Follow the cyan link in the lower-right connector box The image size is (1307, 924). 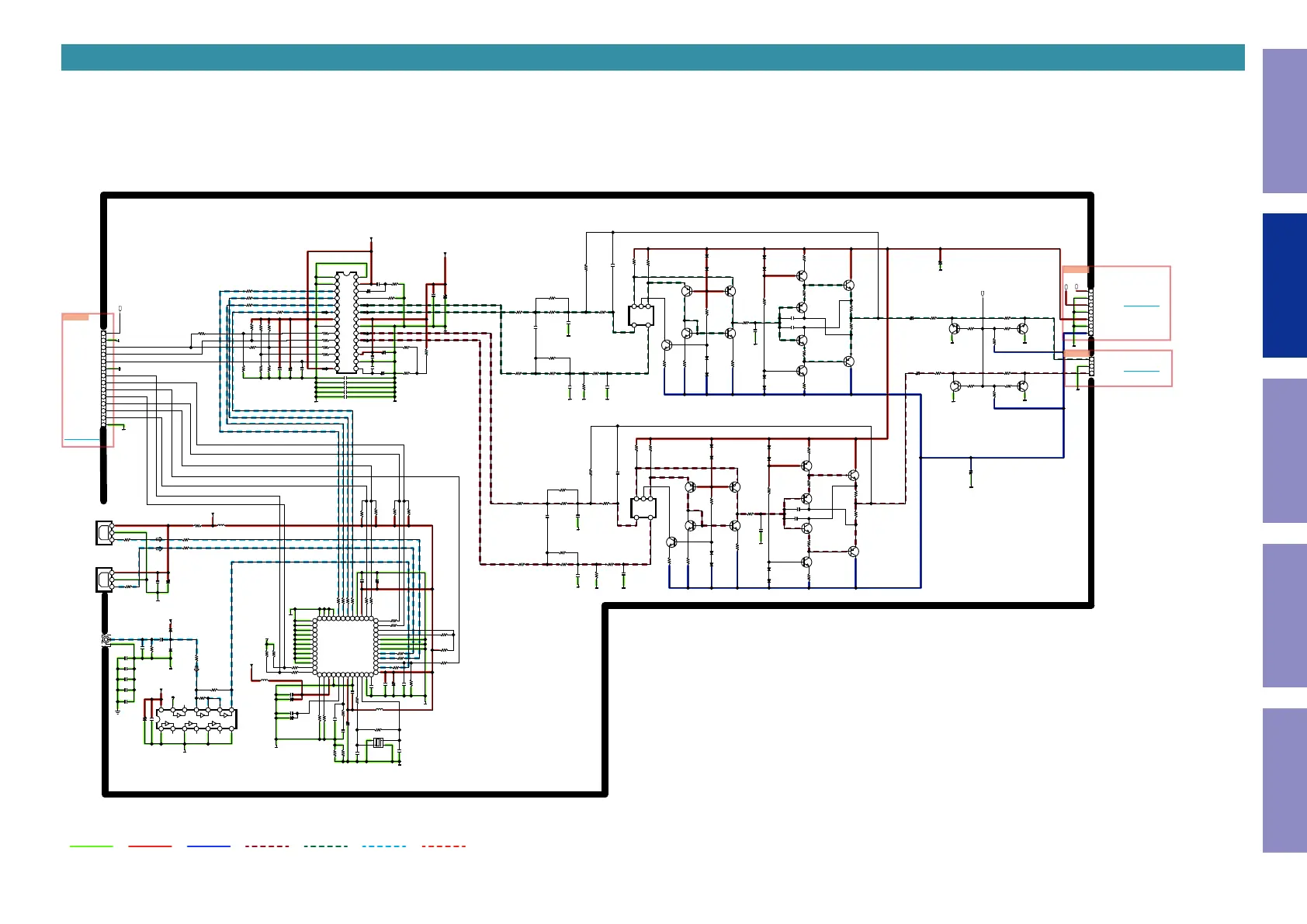(x=1141, y=372)
